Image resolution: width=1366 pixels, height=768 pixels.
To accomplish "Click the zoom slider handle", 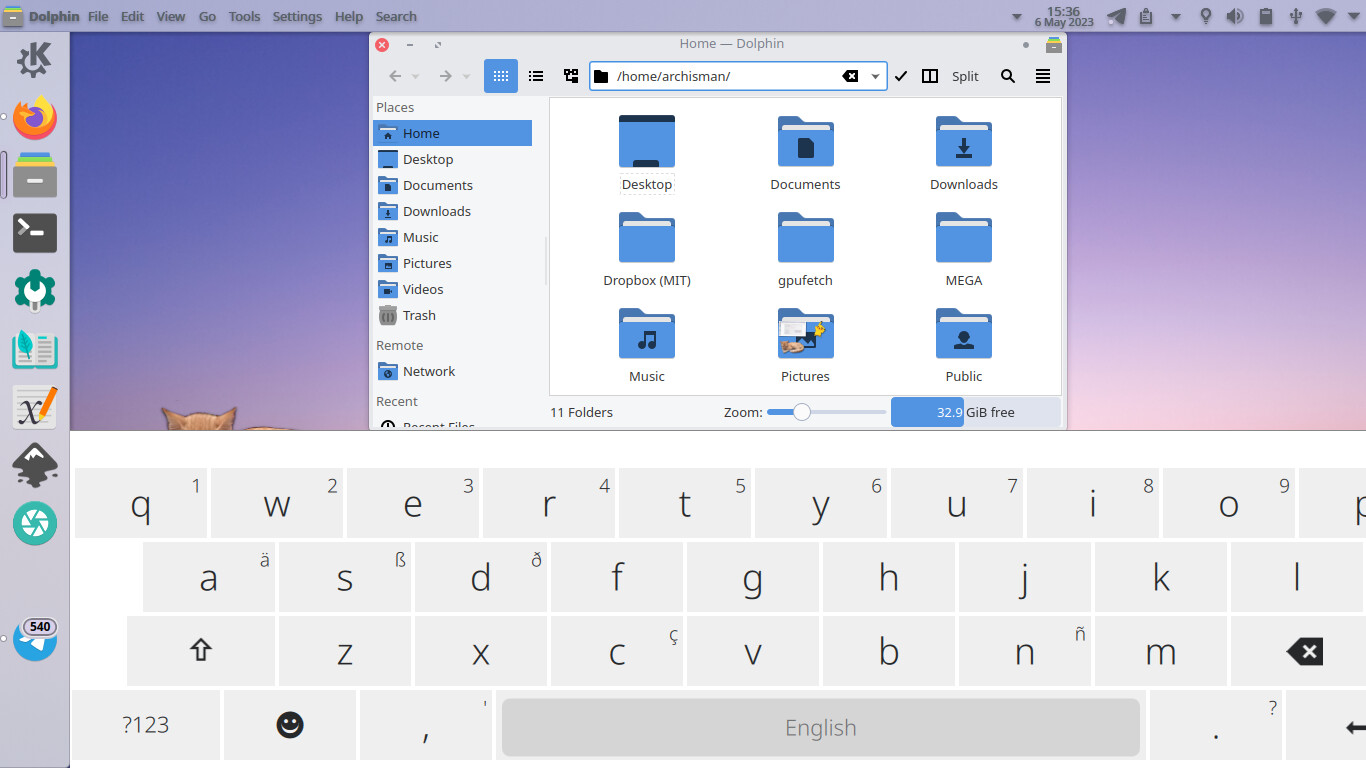I will 801,412.
